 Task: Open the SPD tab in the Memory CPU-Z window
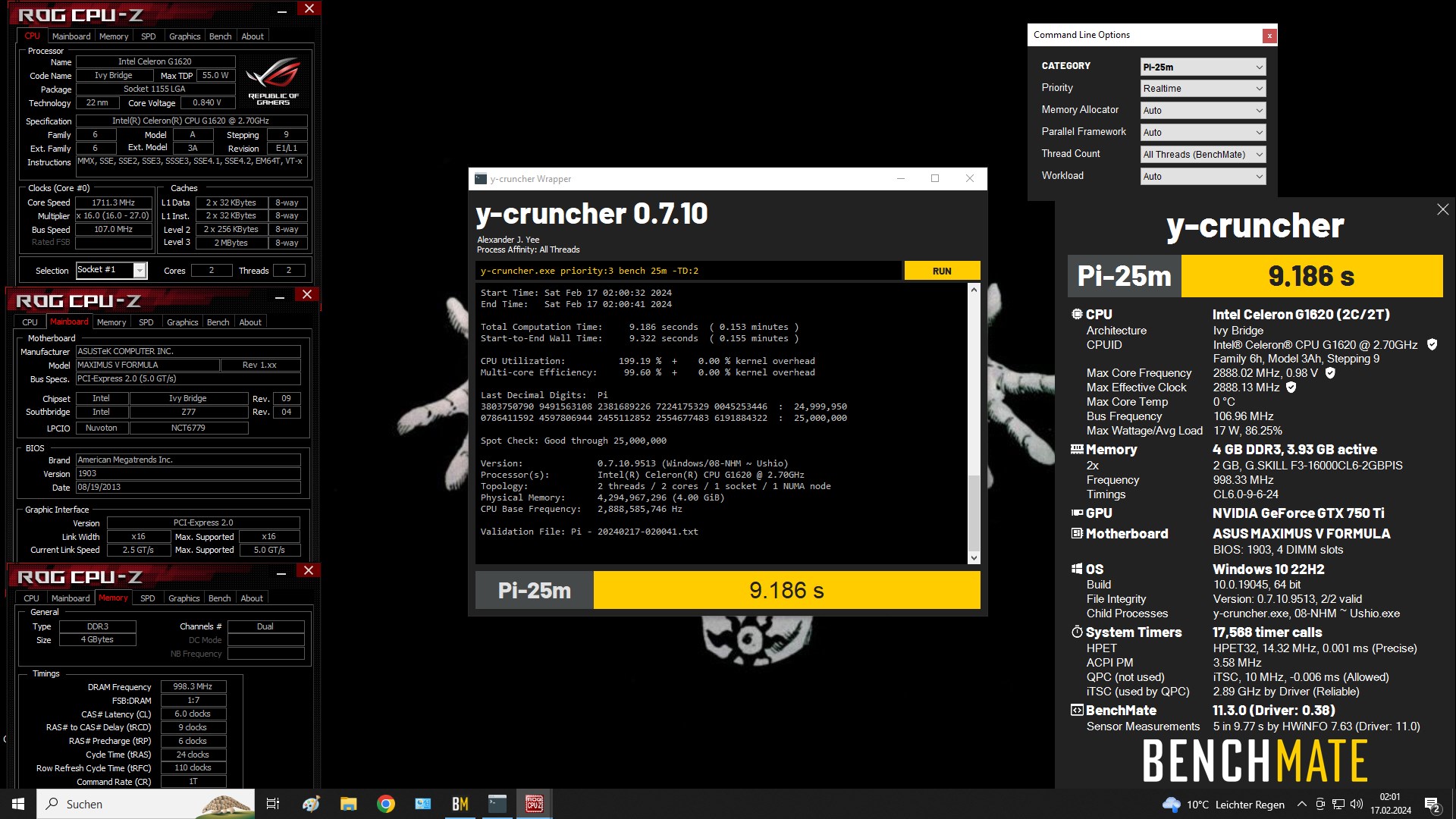click(x=148, y=598)
